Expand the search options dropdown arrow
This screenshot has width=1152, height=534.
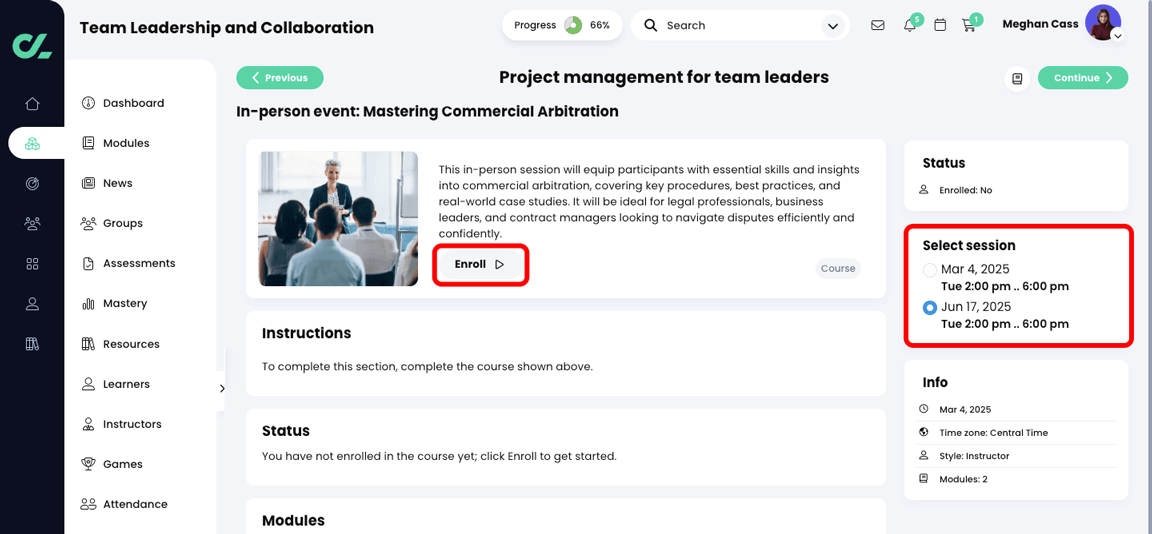click(832, 26)
